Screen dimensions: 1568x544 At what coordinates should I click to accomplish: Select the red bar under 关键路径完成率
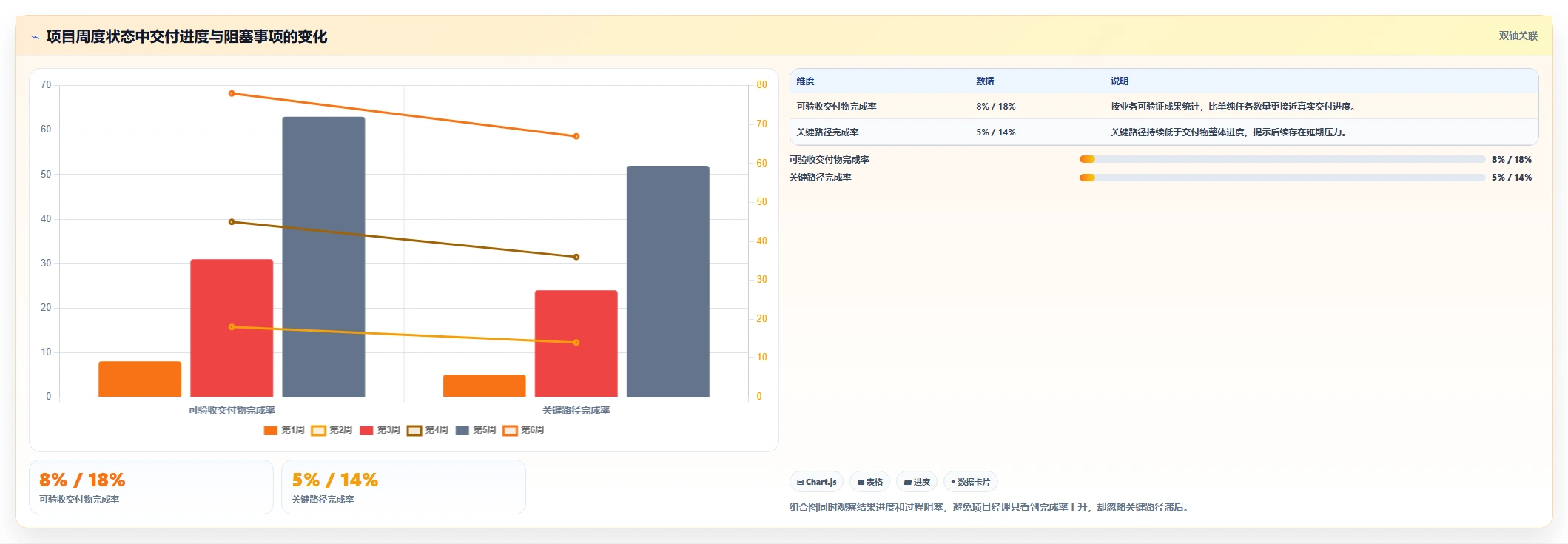pos(576,343)
